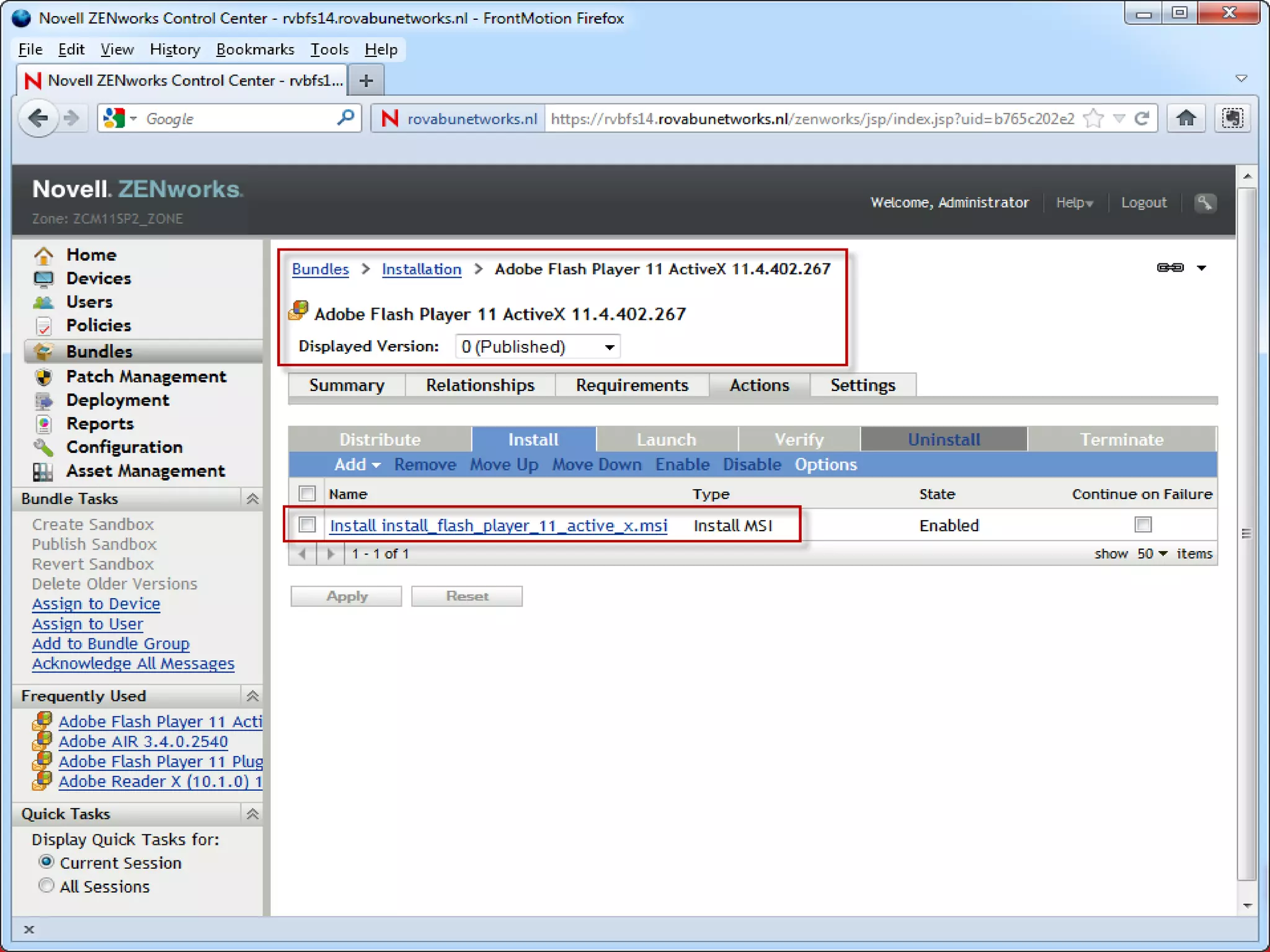Click Add to Bundle Group link
The width and height of the screenshot is (1270, 952).
tap(111, 643)
